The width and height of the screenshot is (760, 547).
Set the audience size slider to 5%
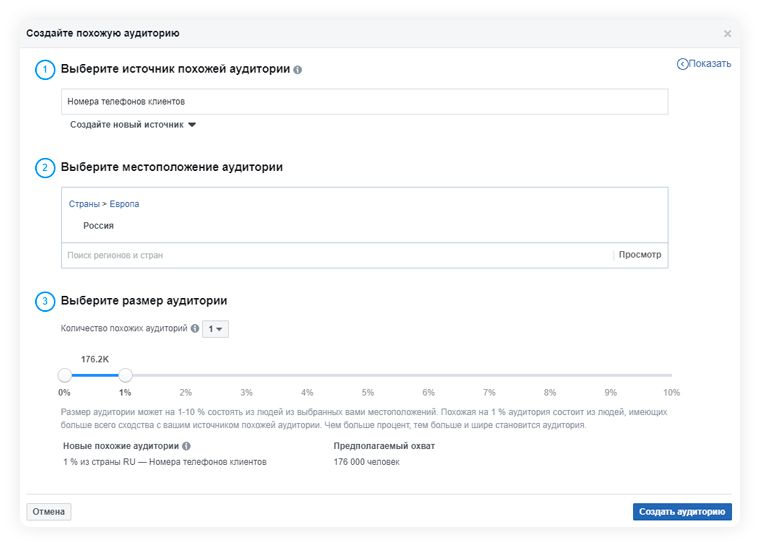click(x=368, y=375)
